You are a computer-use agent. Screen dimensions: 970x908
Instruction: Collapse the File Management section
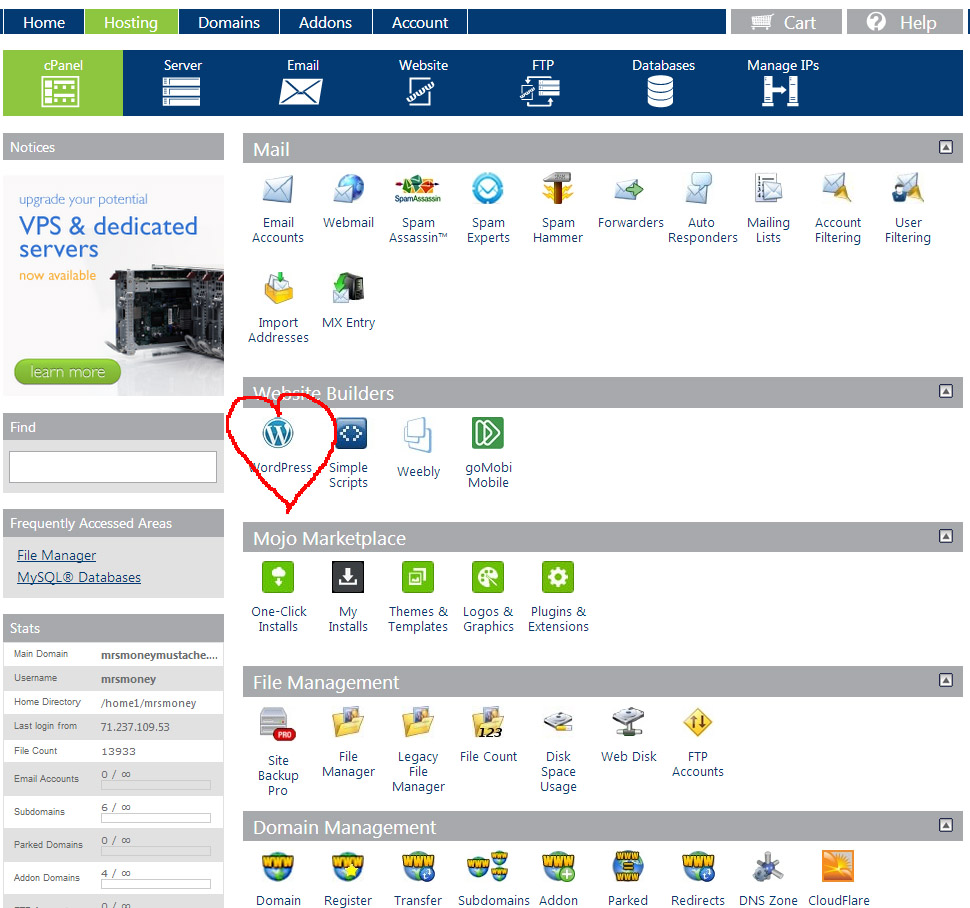(x=945, y=681)
